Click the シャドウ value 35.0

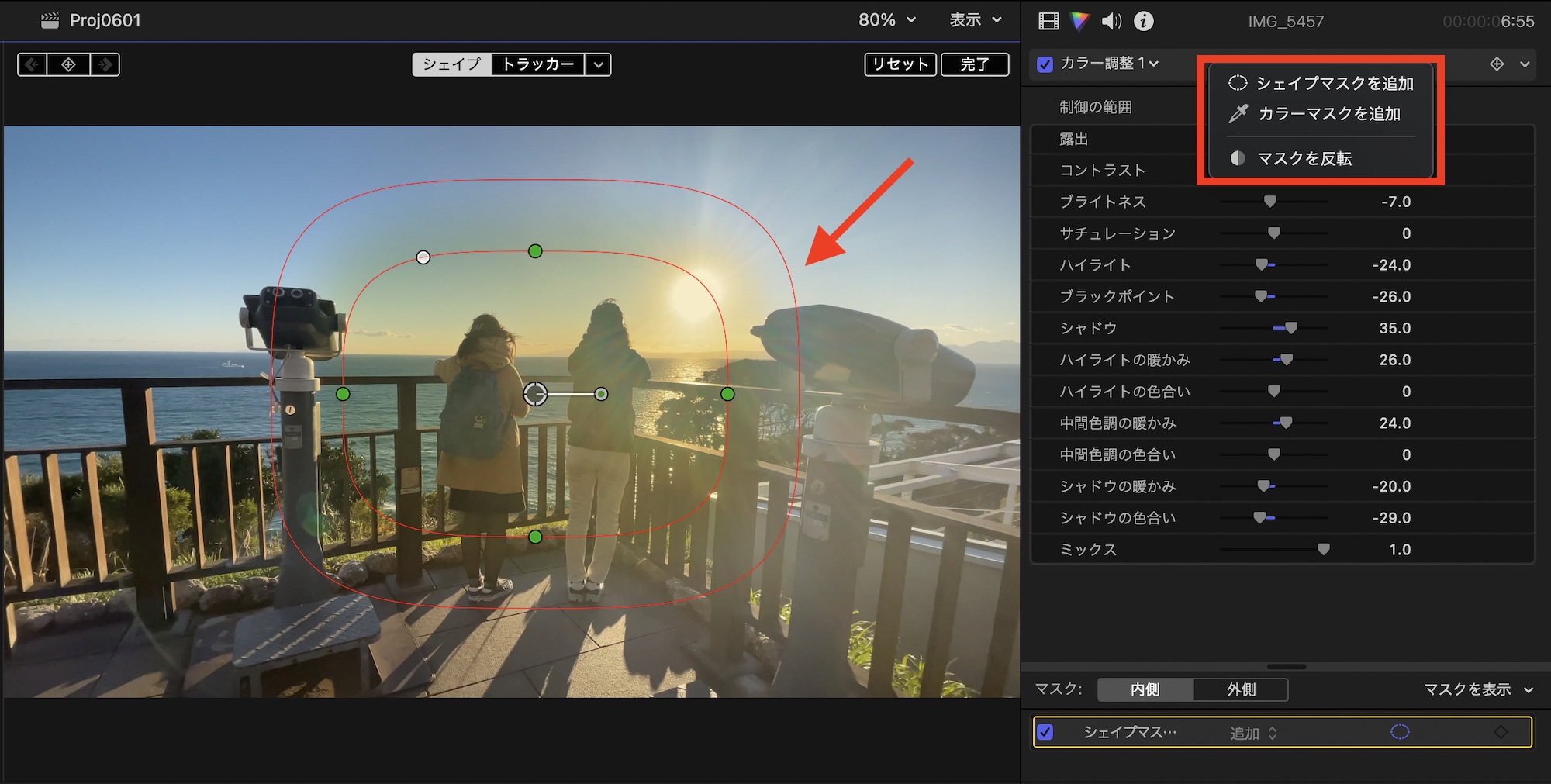pos(1395,328)
